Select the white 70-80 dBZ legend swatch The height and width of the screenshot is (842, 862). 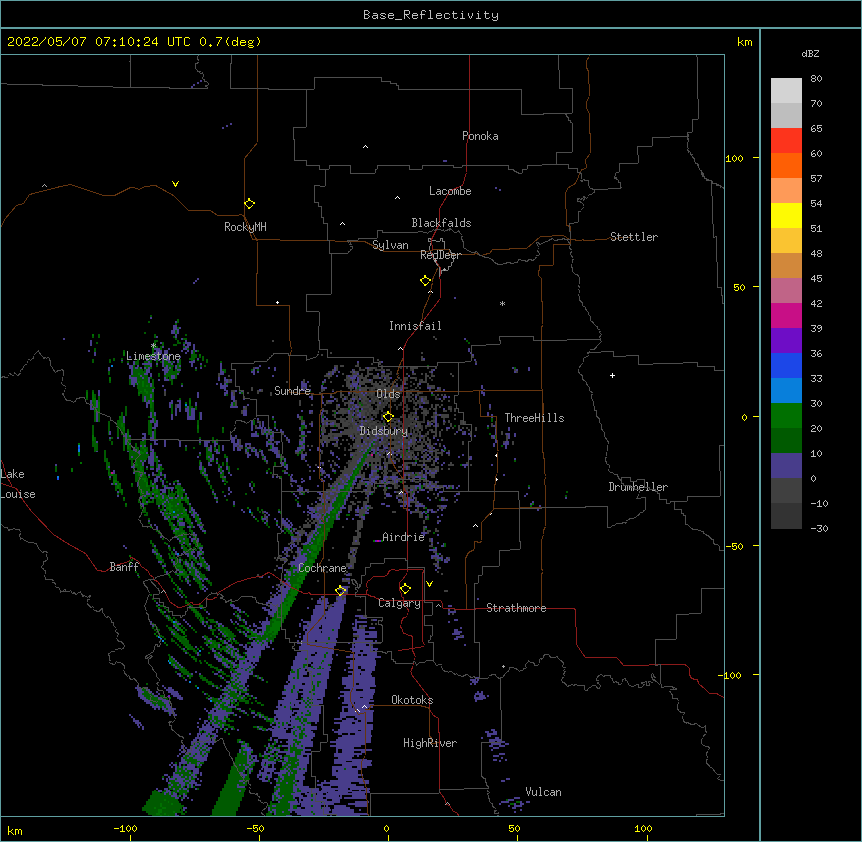click(786, 91)
